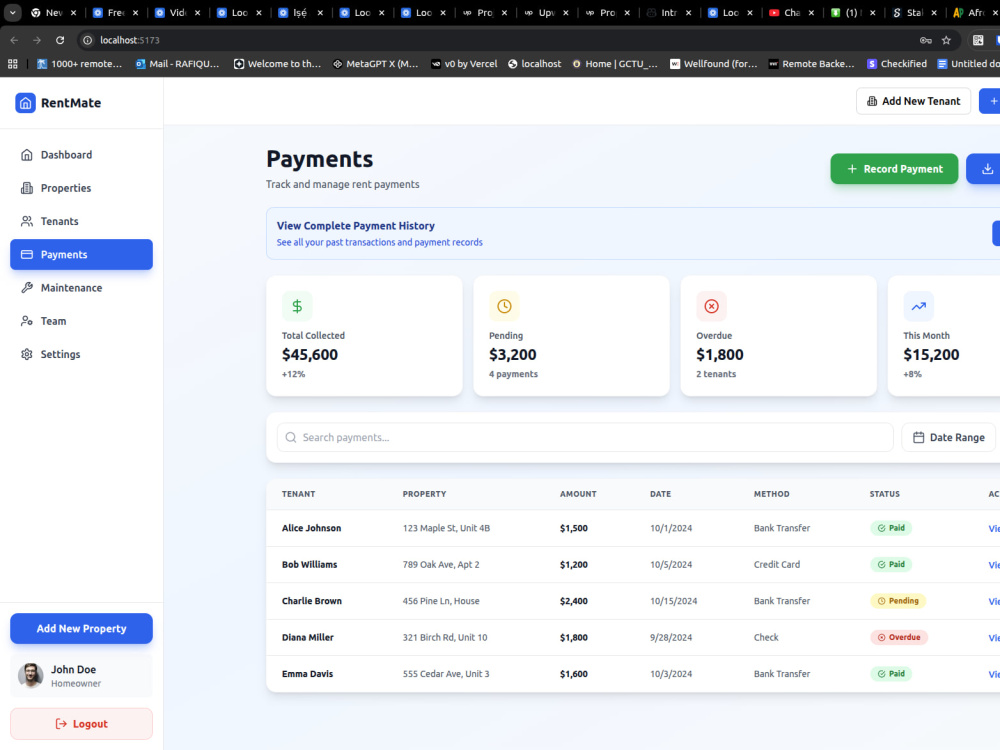Open Settings in the sidebar
This screenshot has width=1000, height=750.
pos(82,354)
